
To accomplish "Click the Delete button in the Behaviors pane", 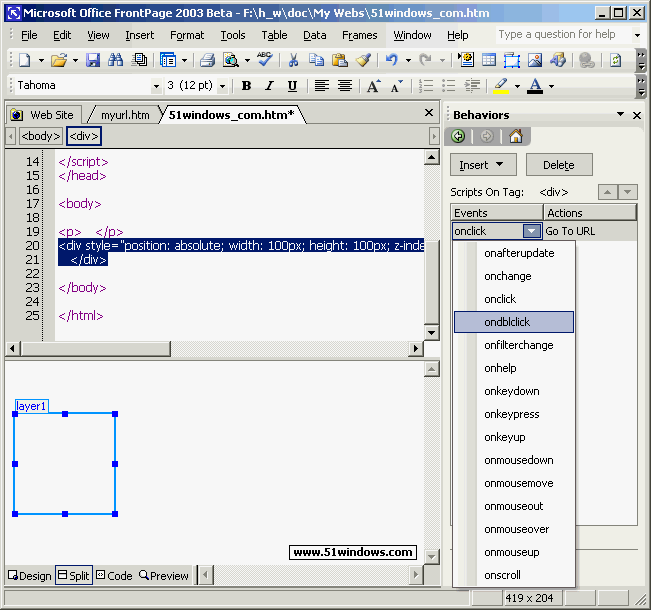I will click(558, 165).
